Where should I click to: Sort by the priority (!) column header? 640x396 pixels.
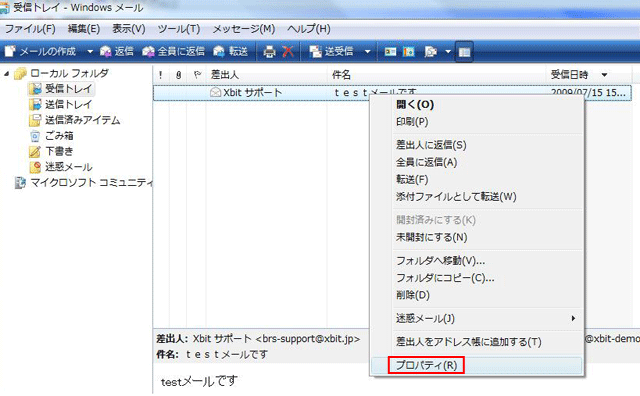161,75
